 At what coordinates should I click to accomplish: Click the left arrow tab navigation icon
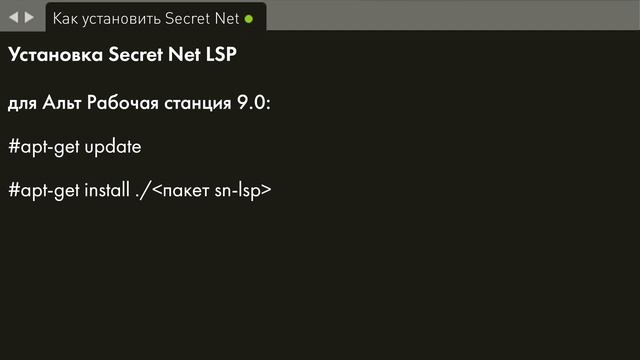click(x=13, y=17)
